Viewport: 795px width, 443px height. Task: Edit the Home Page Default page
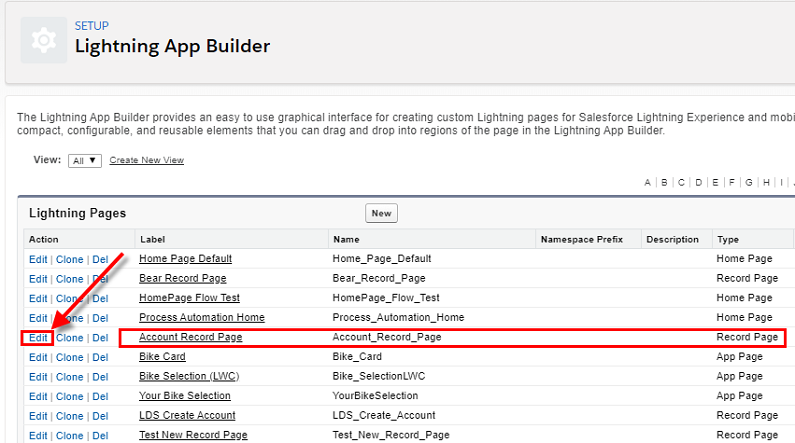pyautogui.click(x=38, y=260)
